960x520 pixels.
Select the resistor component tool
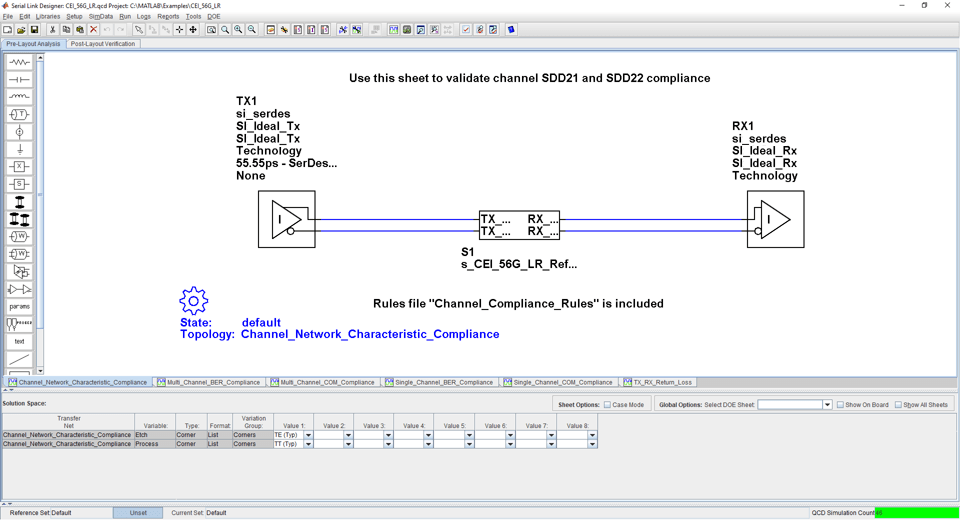pos(19,62)
